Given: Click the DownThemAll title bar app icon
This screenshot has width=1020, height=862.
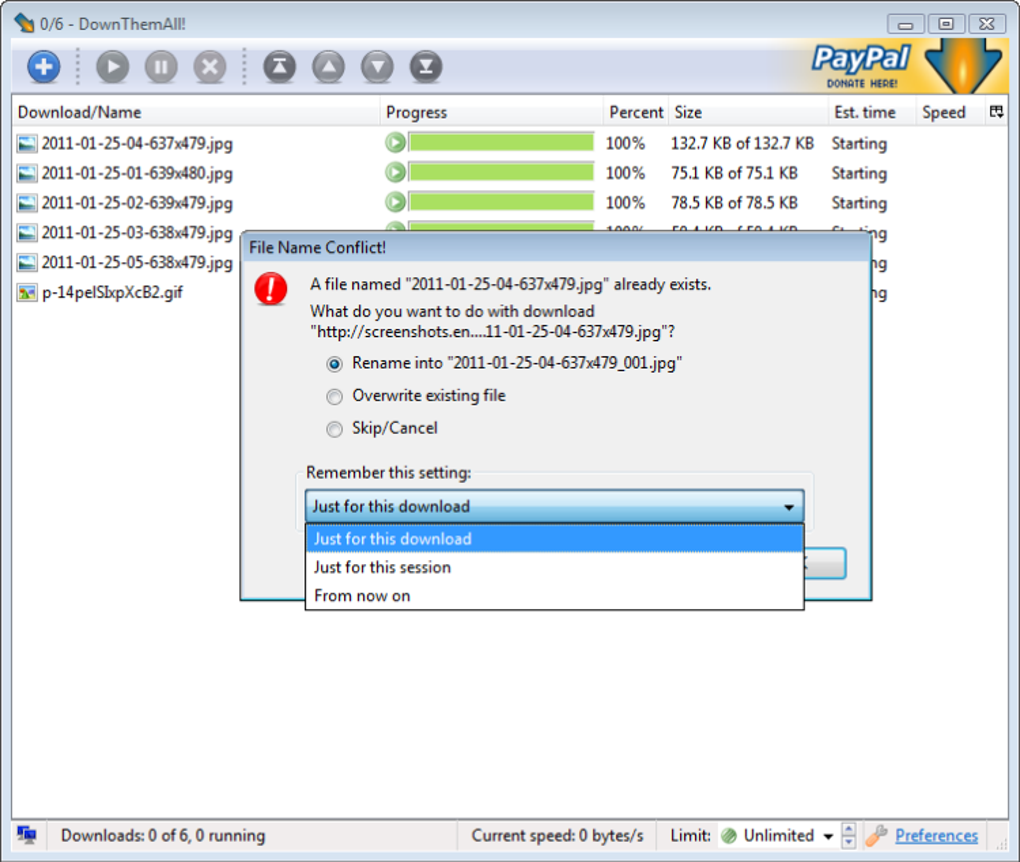Looking at the screenshot, I should (x=24, y=23).
